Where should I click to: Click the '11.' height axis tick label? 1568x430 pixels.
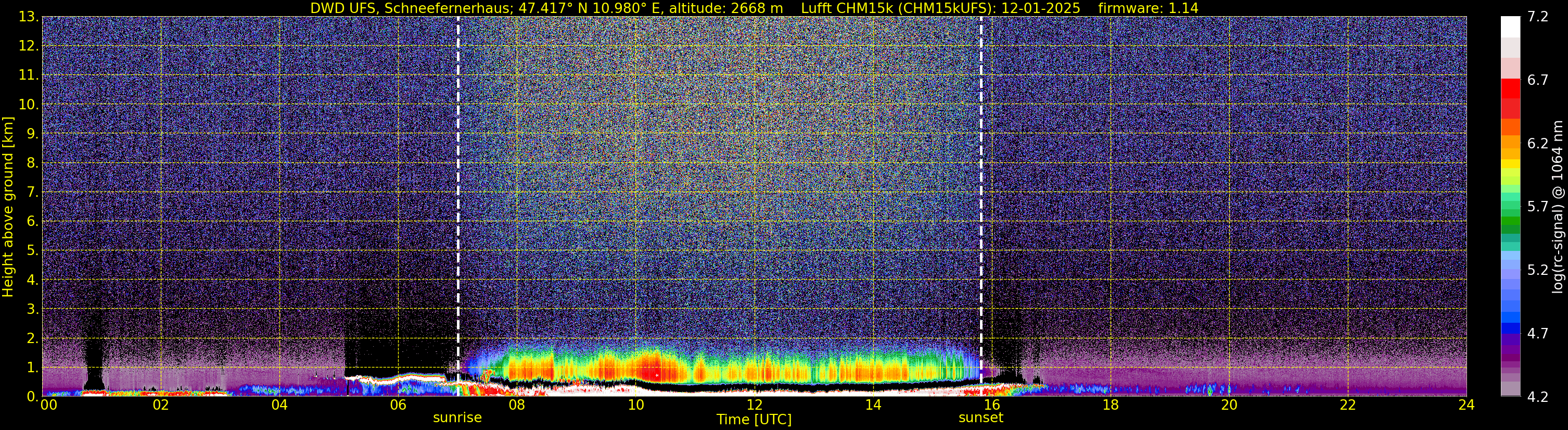coord(29,75)
